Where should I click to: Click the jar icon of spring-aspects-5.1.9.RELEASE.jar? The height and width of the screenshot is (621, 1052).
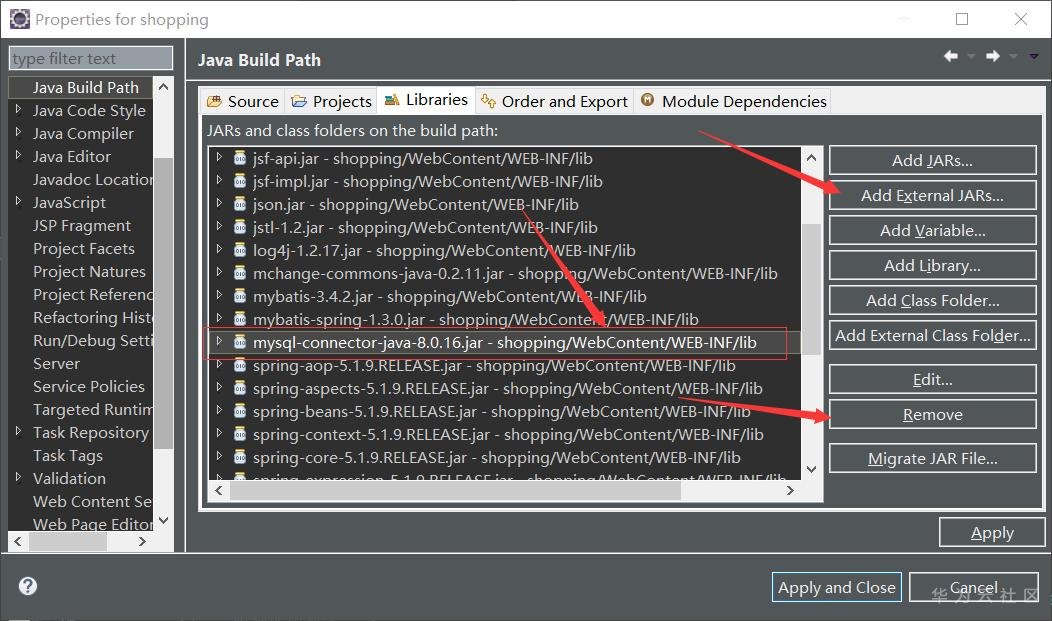240,388
